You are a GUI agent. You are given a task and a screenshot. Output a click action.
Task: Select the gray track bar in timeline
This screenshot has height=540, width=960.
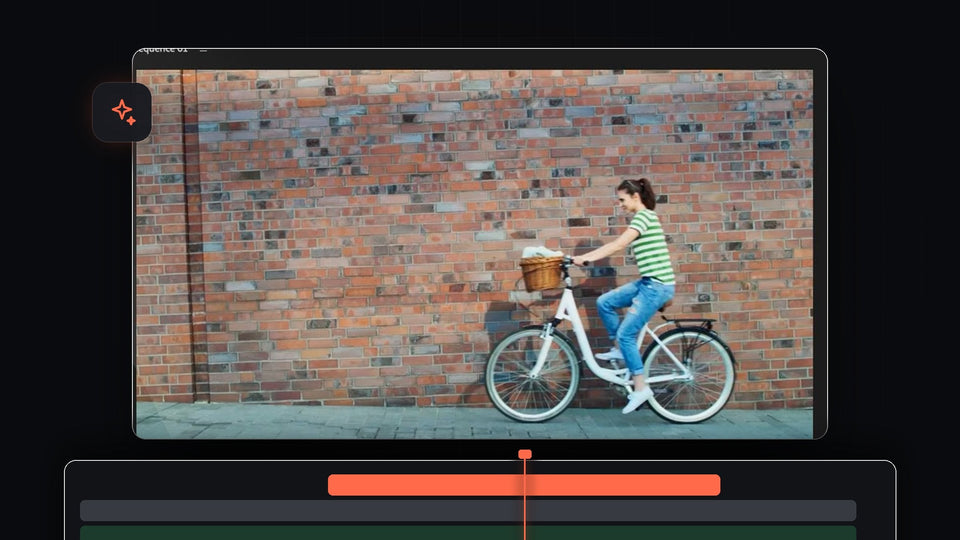pos(468,511)
